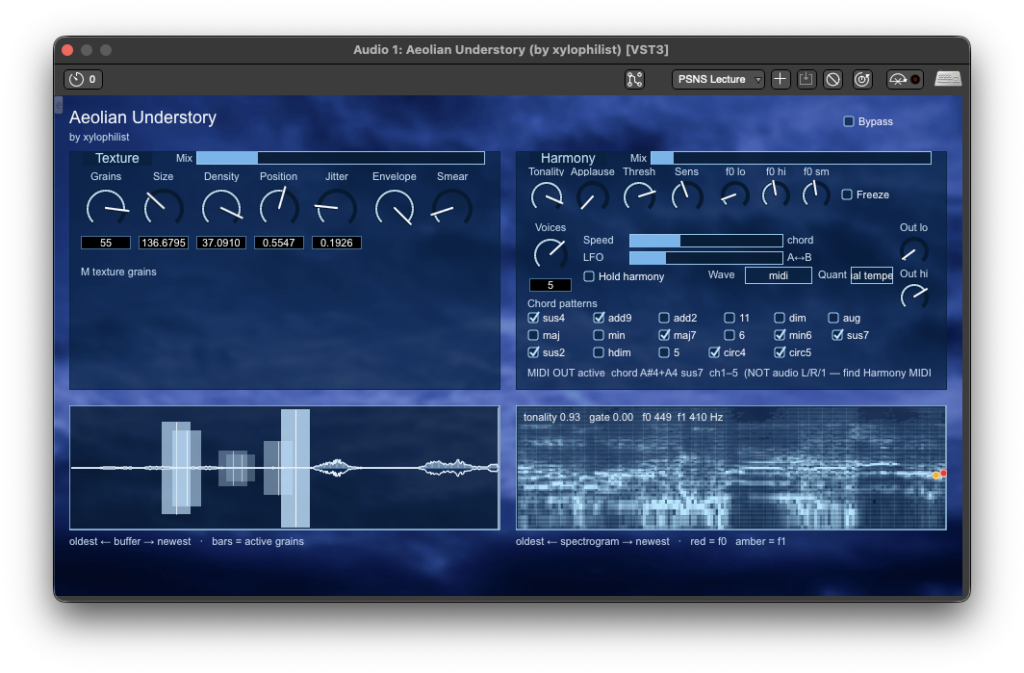Check the dim chord pattern

pyautogui.click(x=779, y=318)
